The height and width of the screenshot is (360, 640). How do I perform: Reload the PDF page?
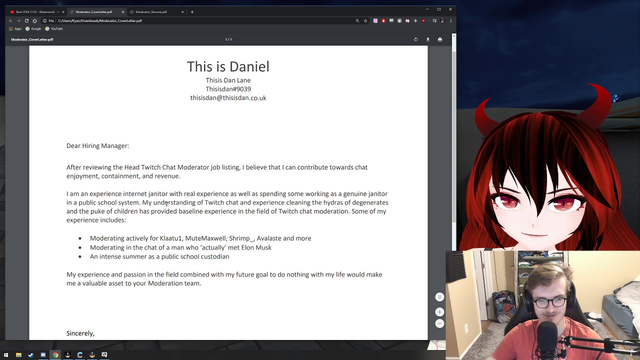(27, 21)
